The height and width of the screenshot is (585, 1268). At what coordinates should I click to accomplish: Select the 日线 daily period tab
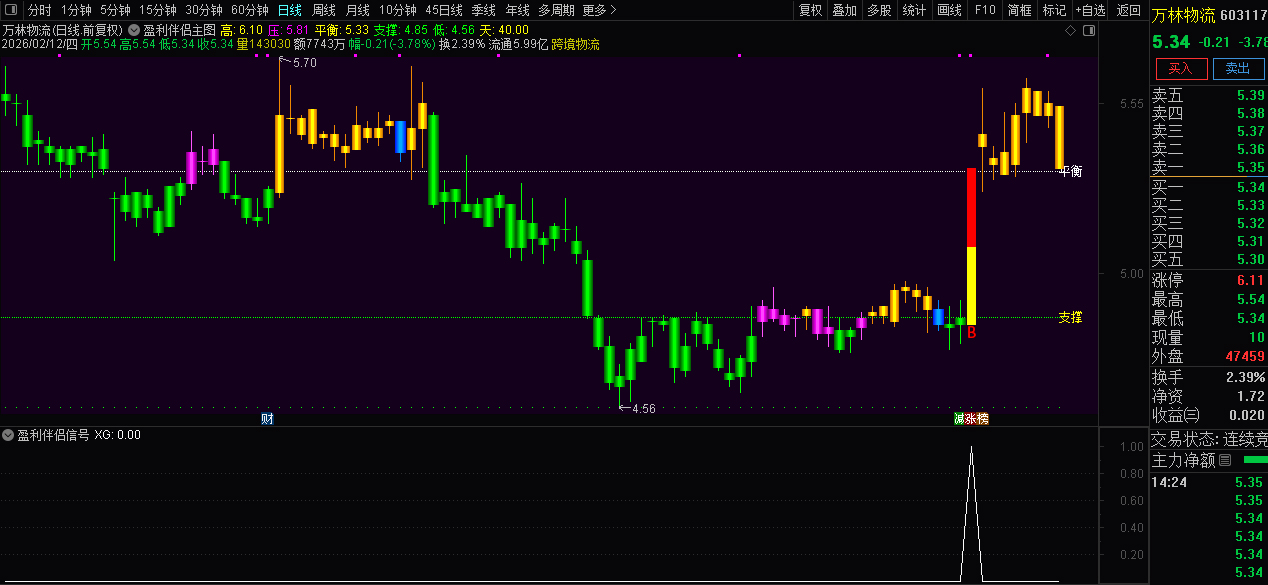coord(290,10)
